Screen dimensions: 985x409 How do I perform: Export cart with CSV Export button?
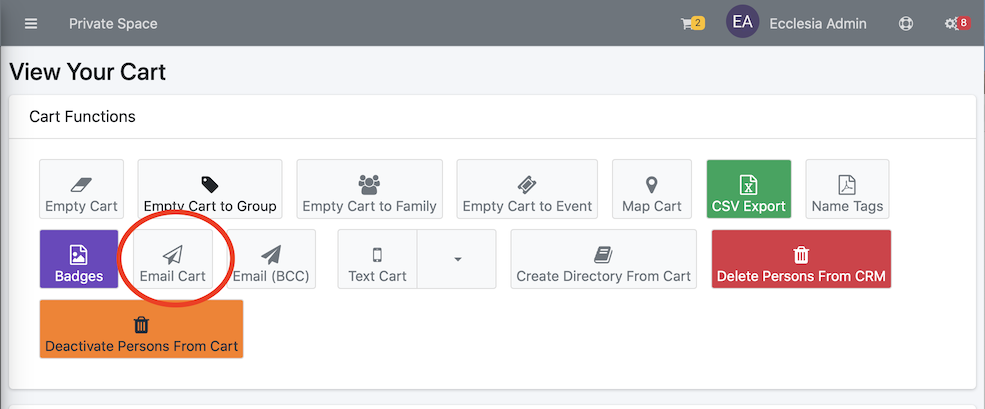coord(749,189)
